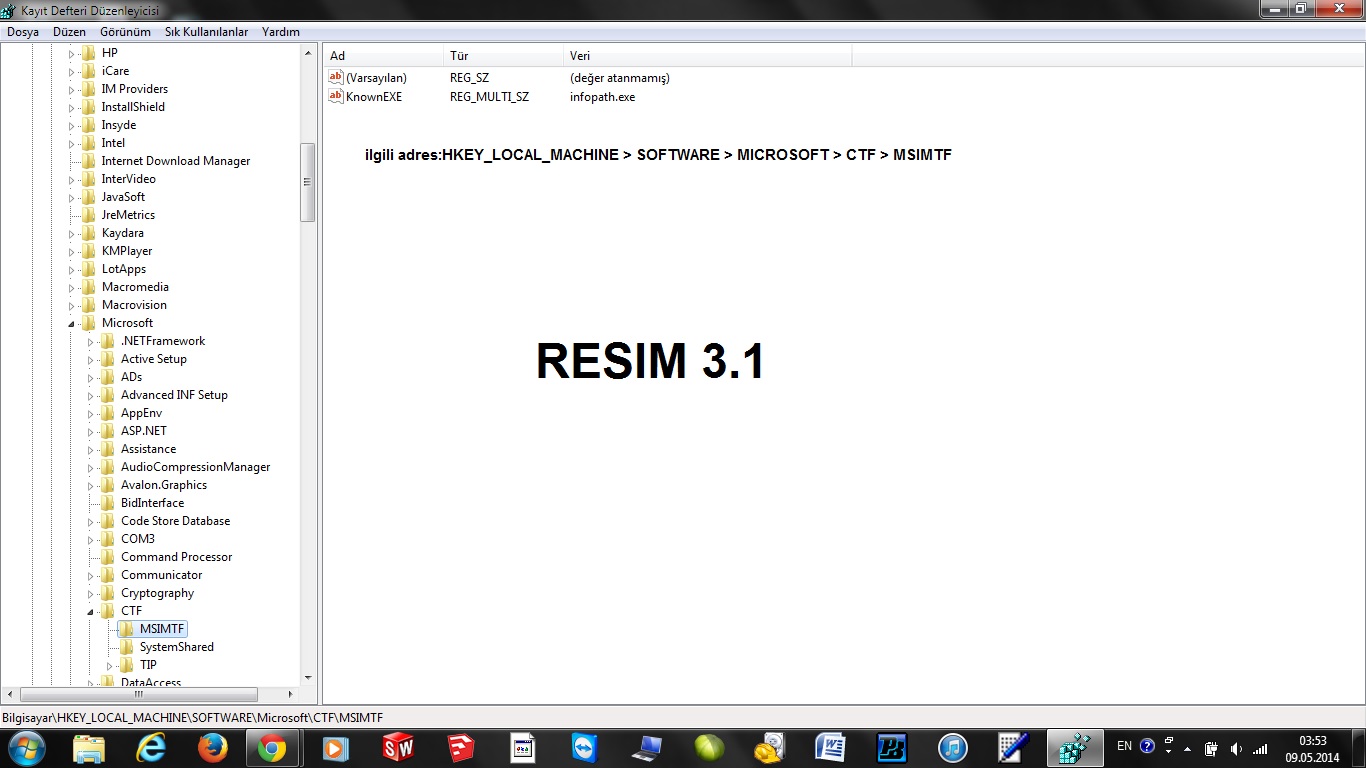Click the tree scrollbar up arrow
Screen dimensions: 1366x768
[308, 53]
